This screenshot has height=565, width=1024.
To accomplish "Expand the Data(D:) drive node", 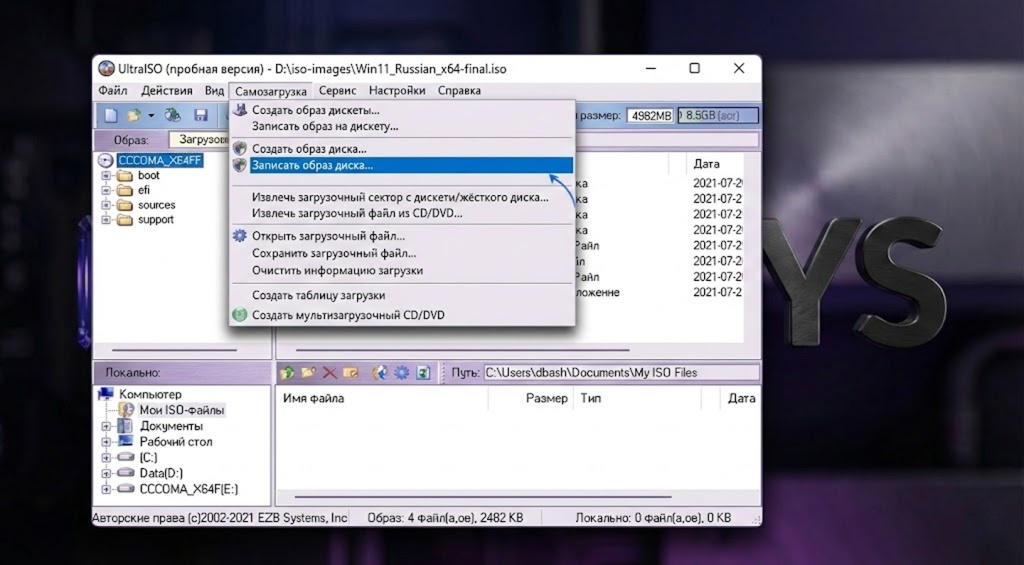I will tap(106, 473).
